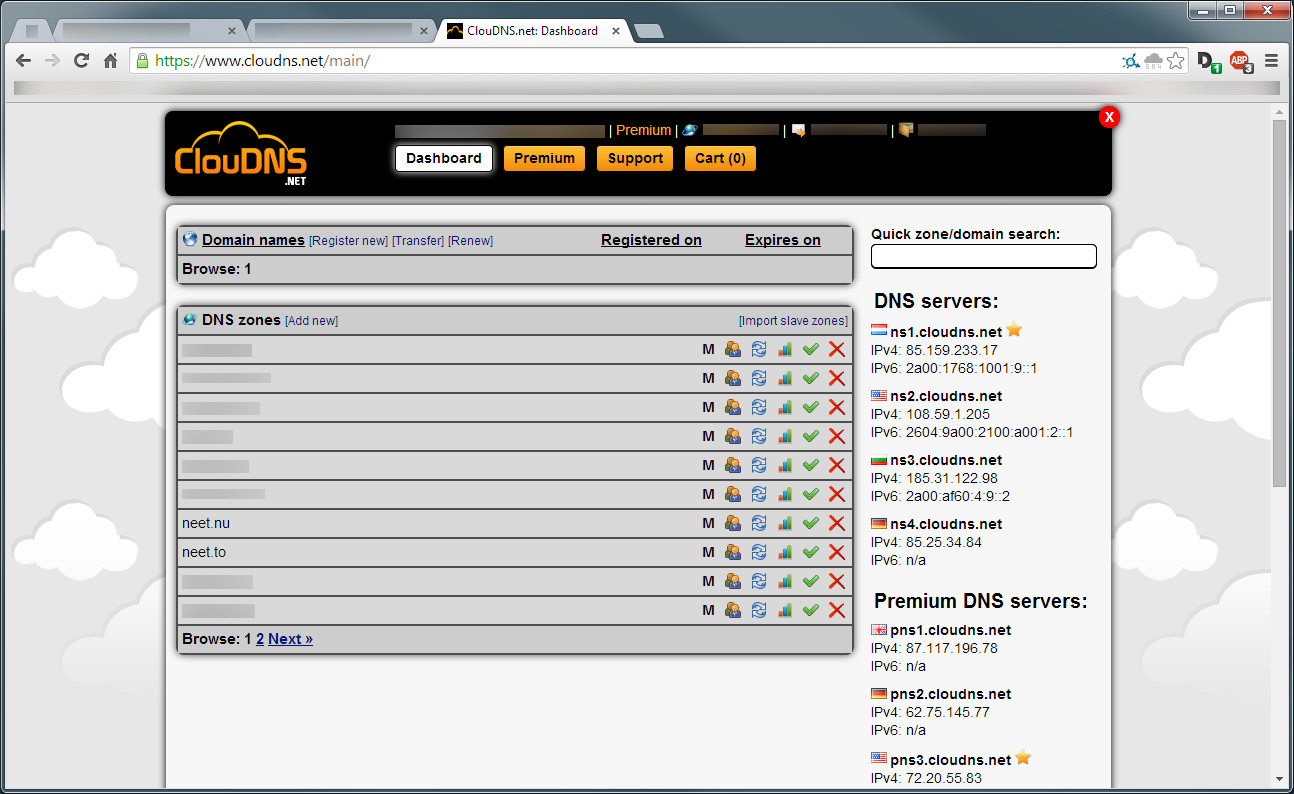1294x794 pixels.
Task: Select pns1.cloudns.net server name
Action: tap(950, 630)
